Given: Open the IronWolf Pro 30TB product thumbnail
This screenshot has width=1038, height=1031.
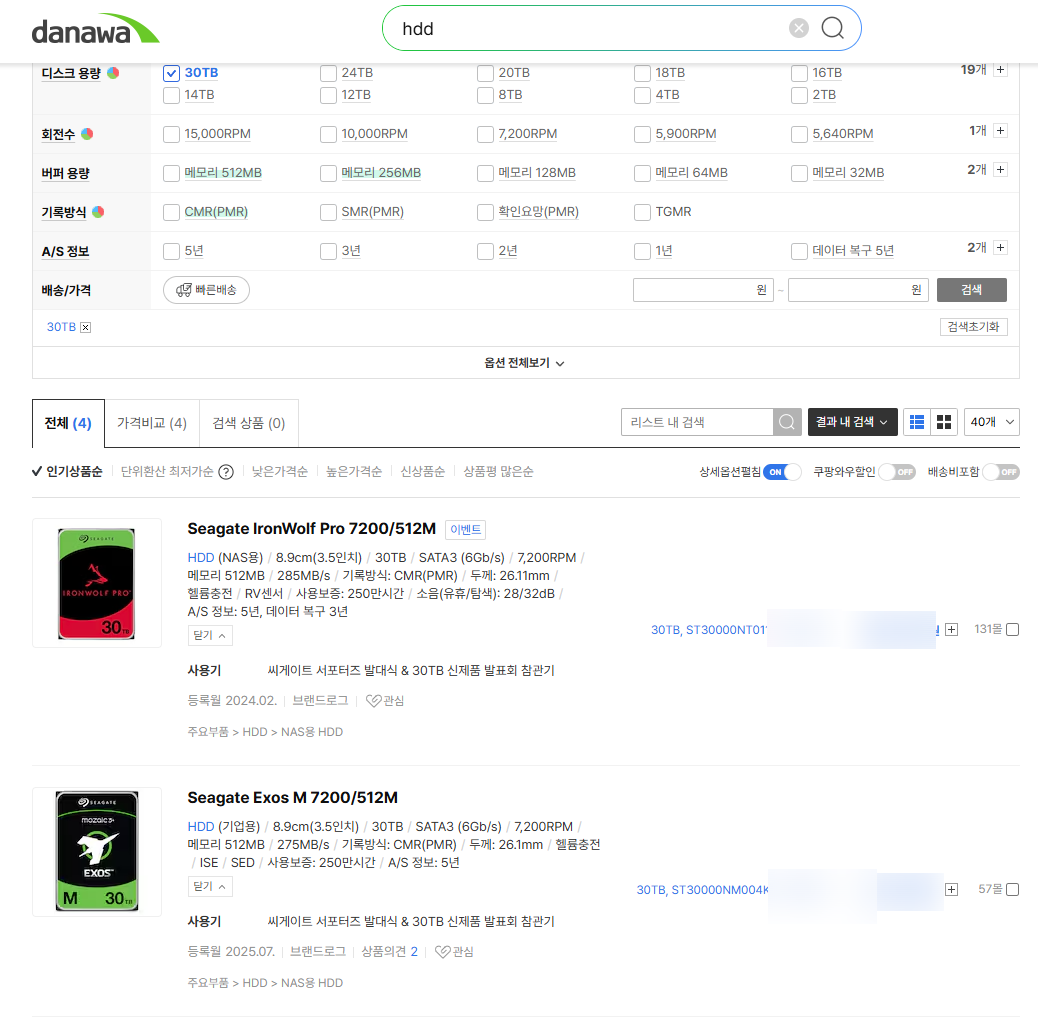Looking at the screenshot, I should pyautogui.click(x=97, y=583).
